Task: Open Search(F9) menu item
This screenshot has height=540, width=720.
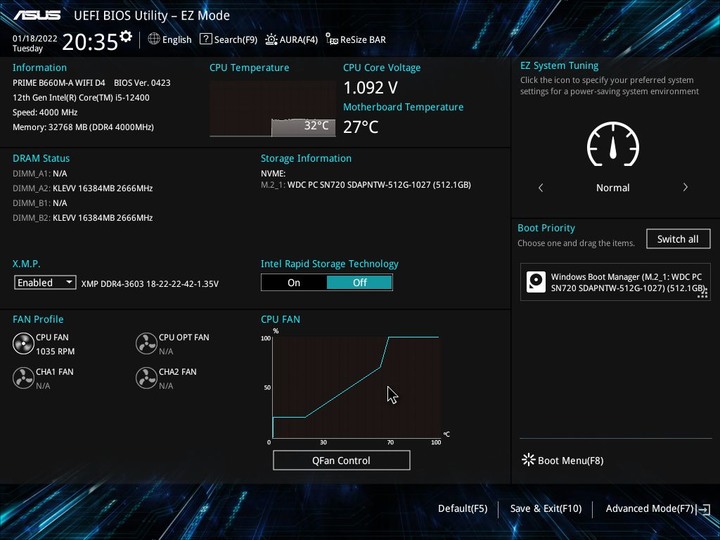Action: [x=236, y=39]
